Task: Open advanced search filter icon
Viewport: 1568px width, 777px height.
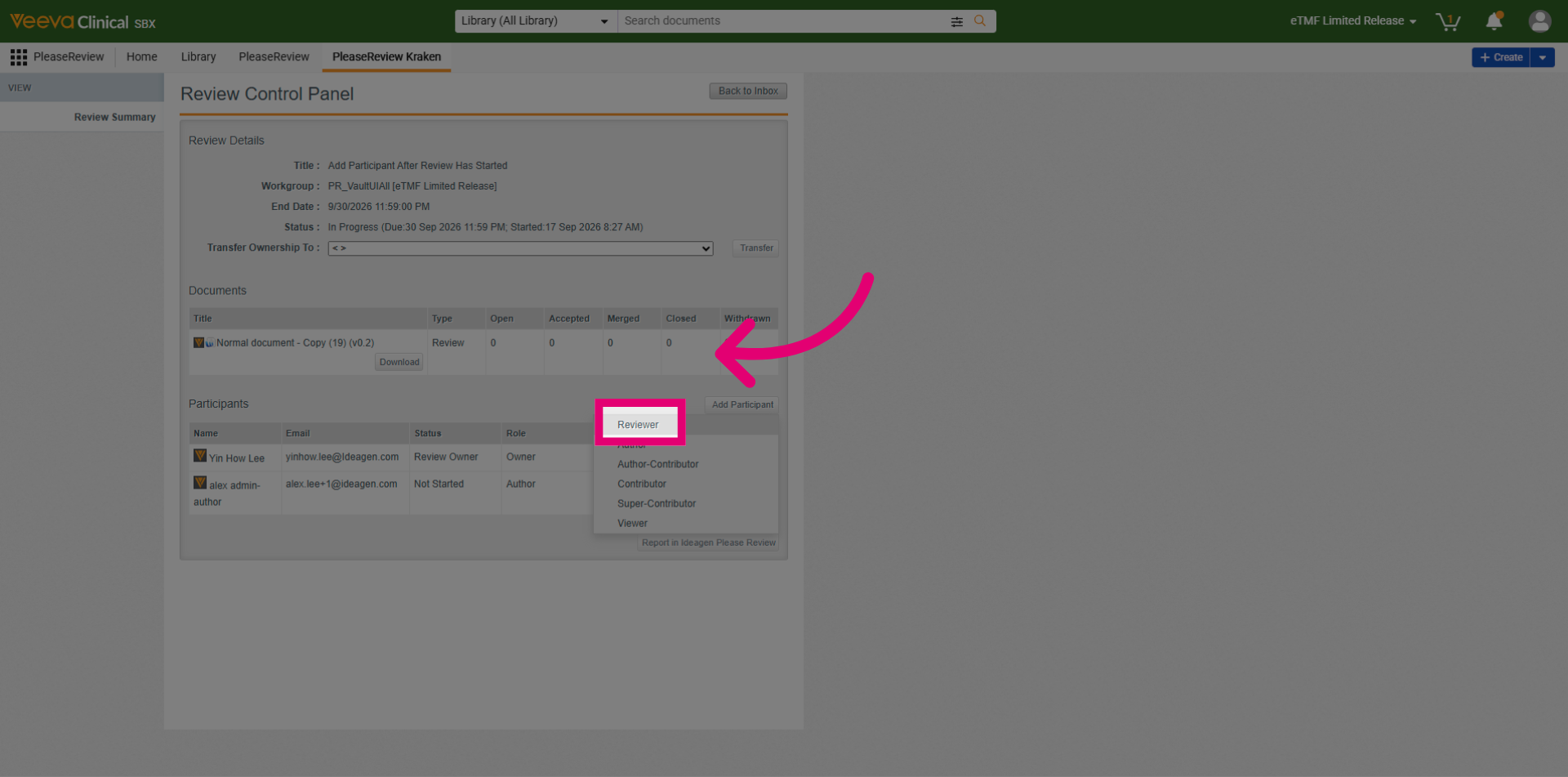Action: tap(957, 21)
